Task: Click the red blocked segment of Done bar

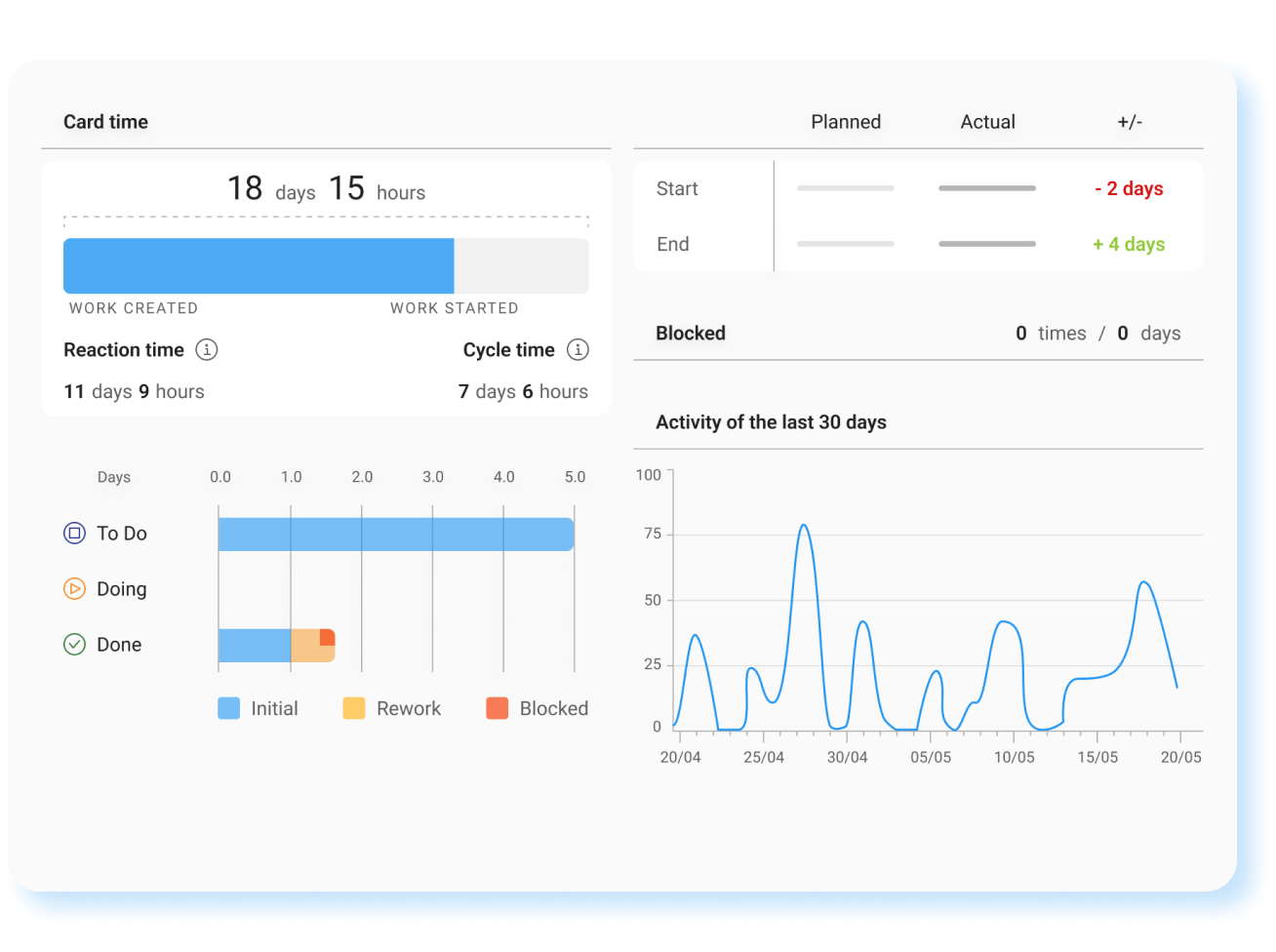Action: click(328, 637)
